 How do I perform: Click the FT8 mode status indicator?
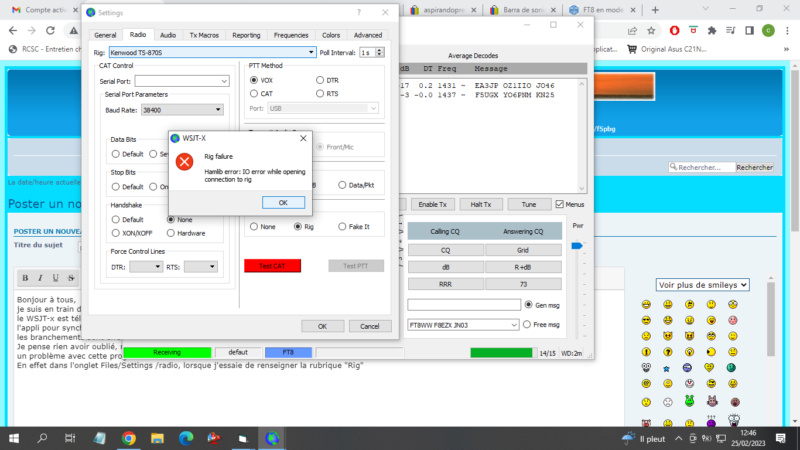click(288, 352)
